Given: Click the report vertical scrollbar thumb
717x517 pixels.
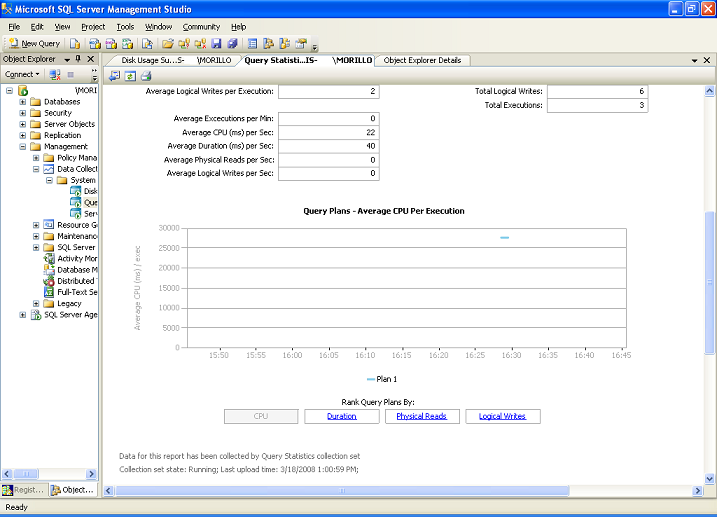Looking at the screenshot, I should (709, 282).
